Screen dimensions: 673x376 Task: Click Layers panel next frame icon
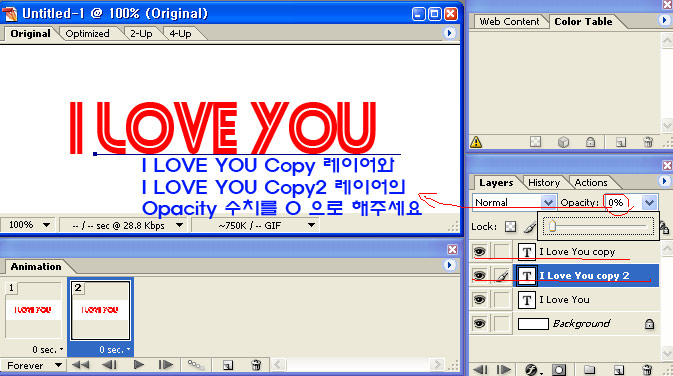click(503, 370)
